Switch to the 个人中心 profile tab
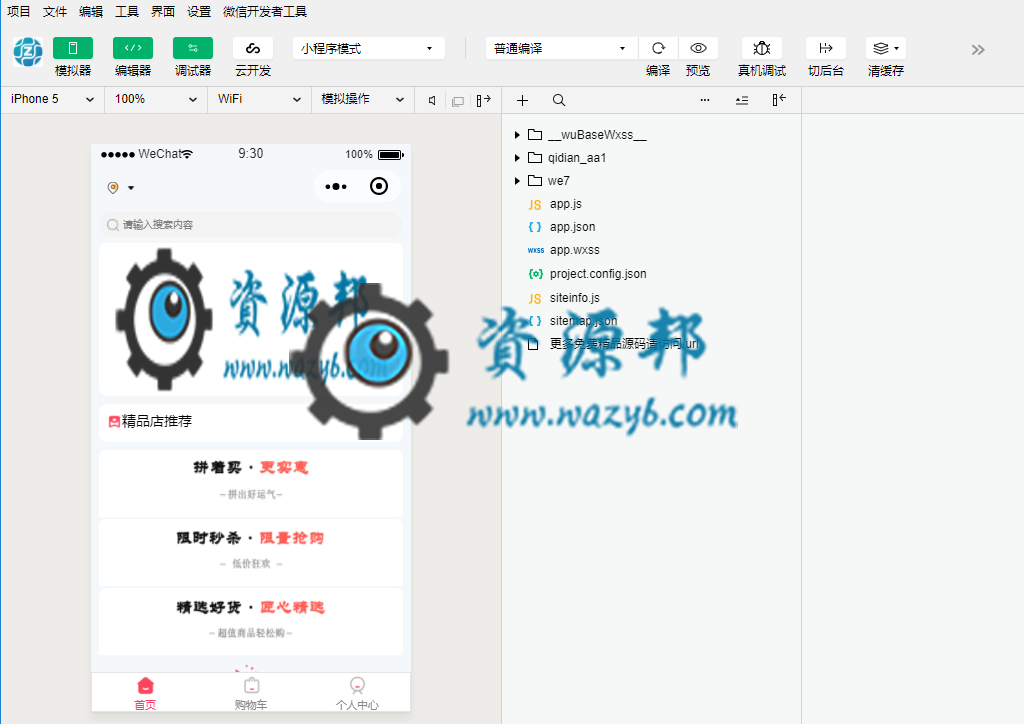1024x724 pixels. tap(357, 693)
